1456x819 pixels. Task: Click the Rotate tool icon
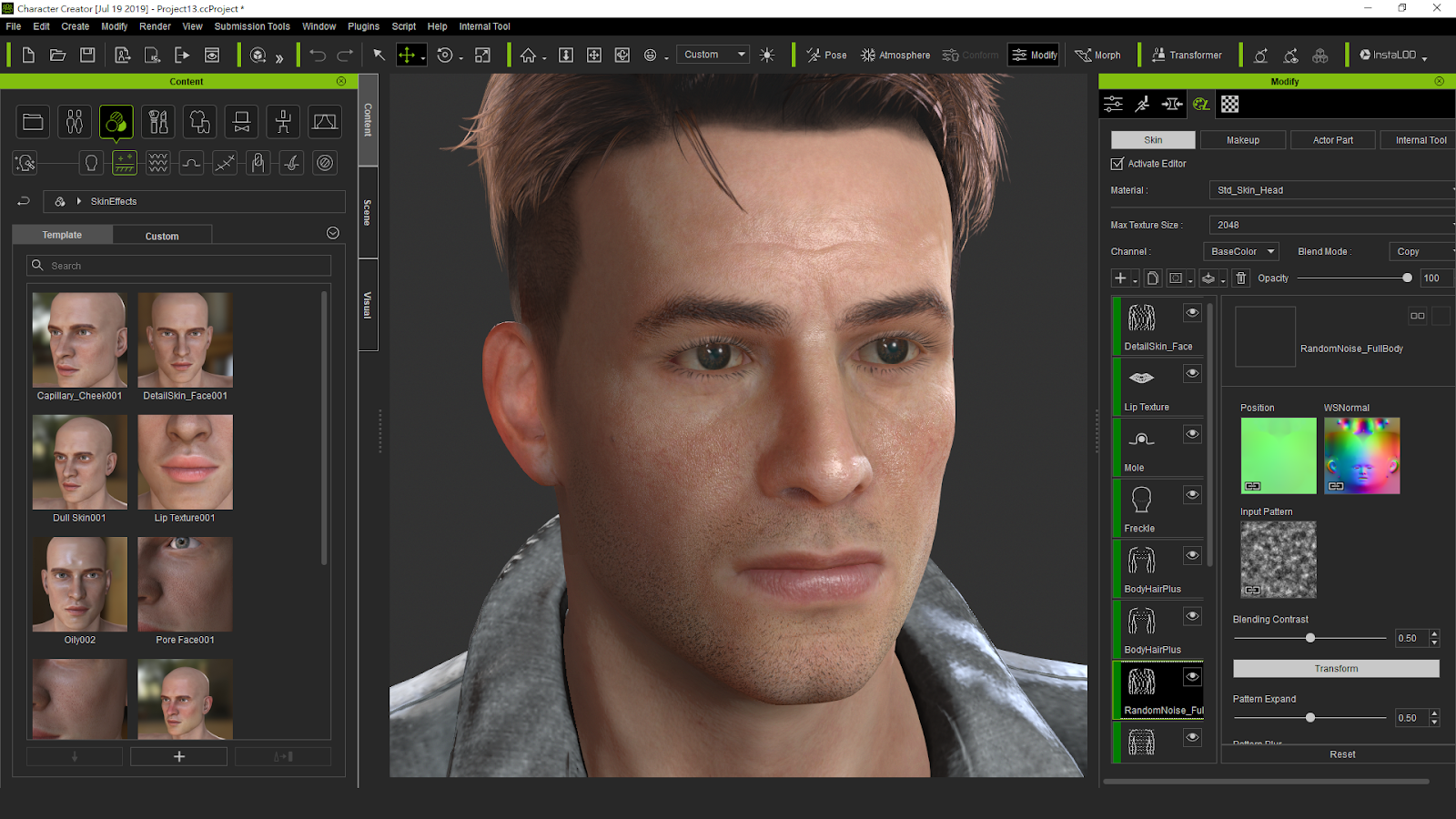[x=445, y=56]
